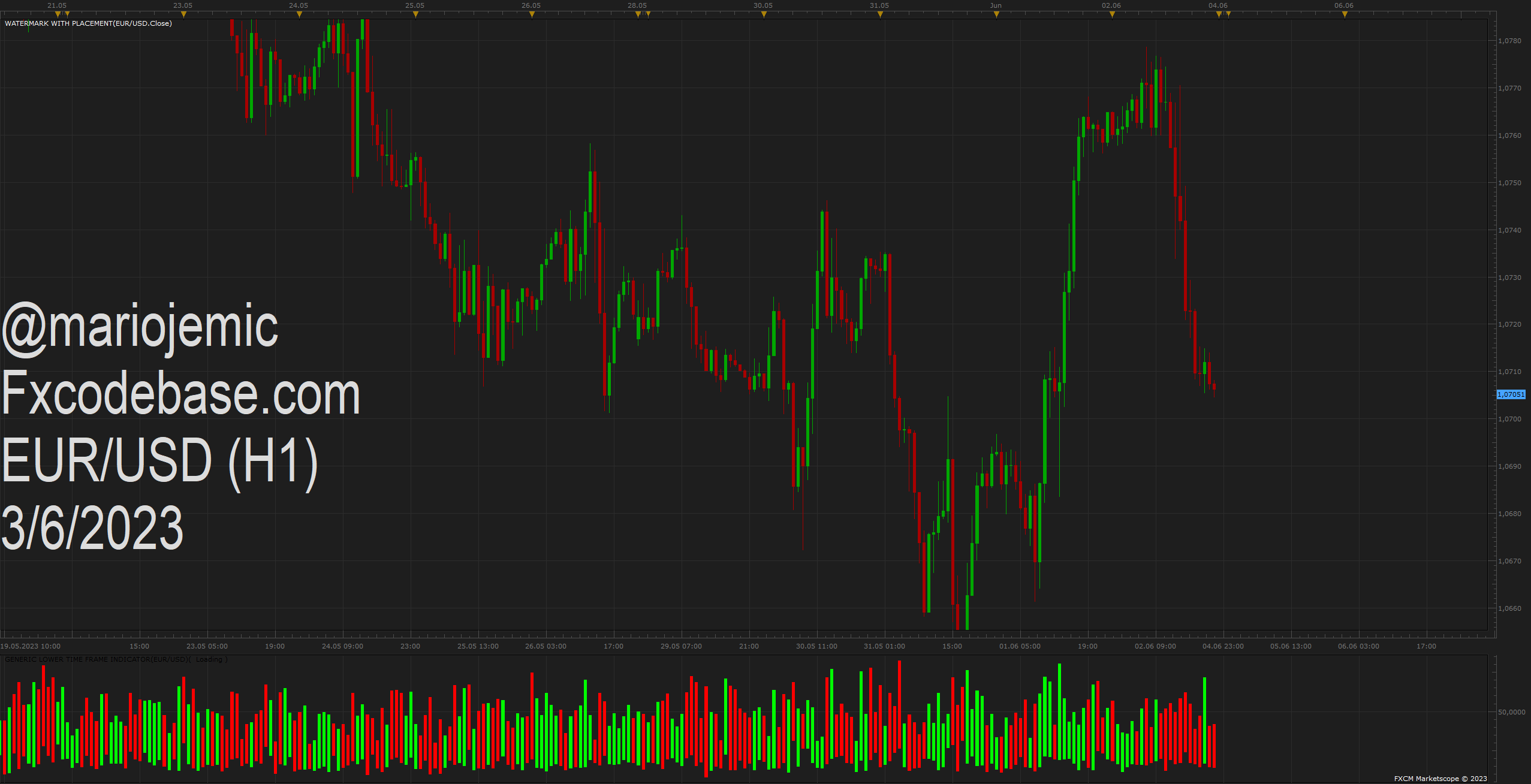Click the 04.06 23:00 time axis label
The width and height of the screenshot is (1531, 784).
click(1223, 646)
